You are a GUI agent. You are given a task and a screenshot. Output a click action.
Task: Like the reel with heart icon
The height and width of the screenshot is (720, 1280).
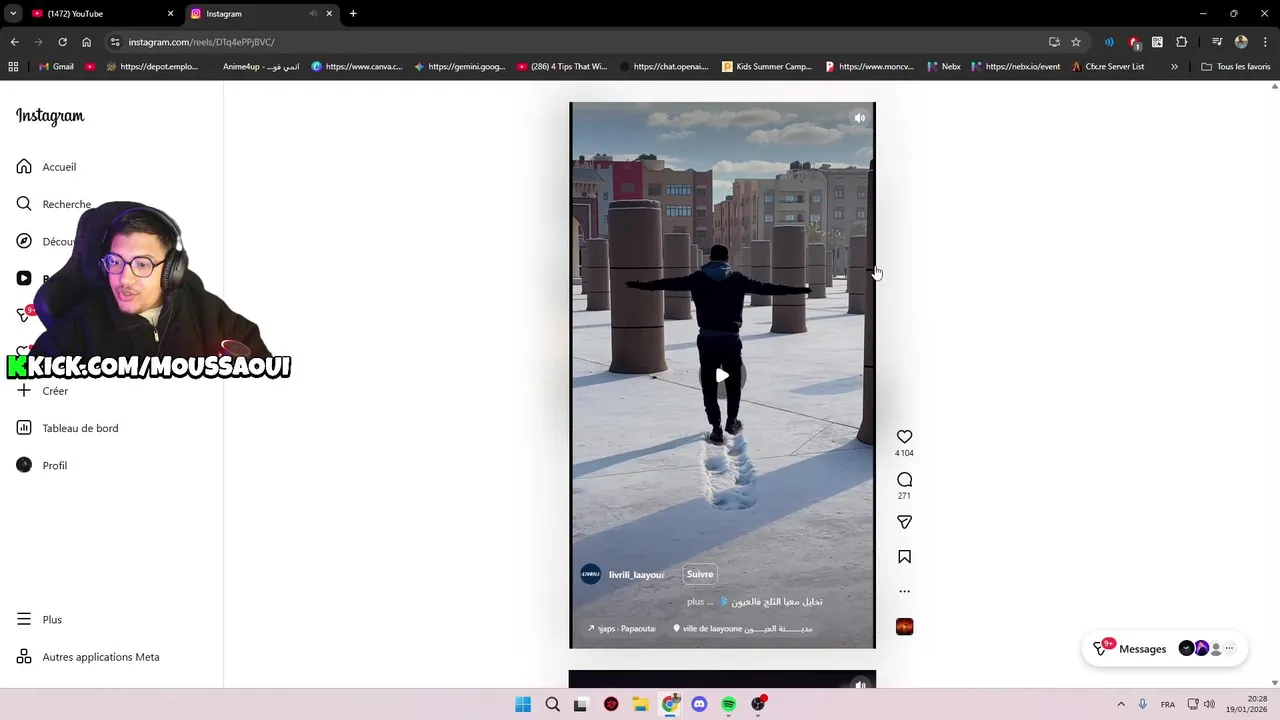(x=904, y=437)
